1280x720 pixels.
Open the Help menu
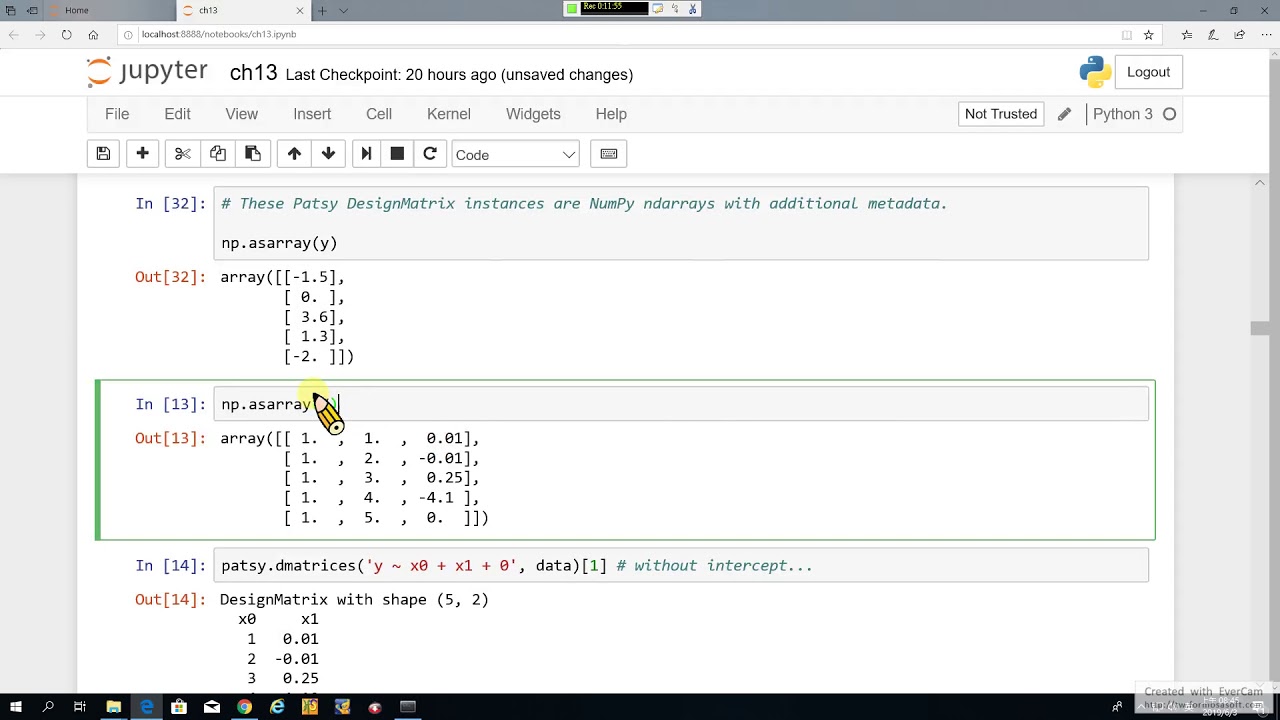(x=611, y=114)
